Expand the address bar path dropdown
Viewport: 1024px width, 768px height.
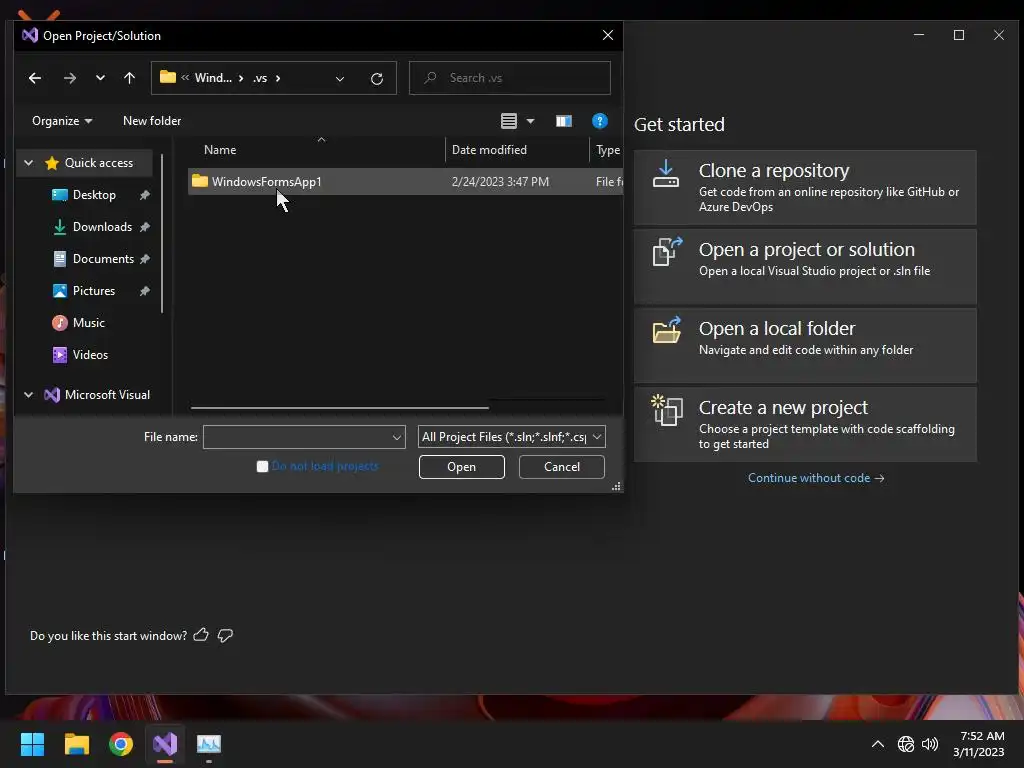tap(340, 78)
